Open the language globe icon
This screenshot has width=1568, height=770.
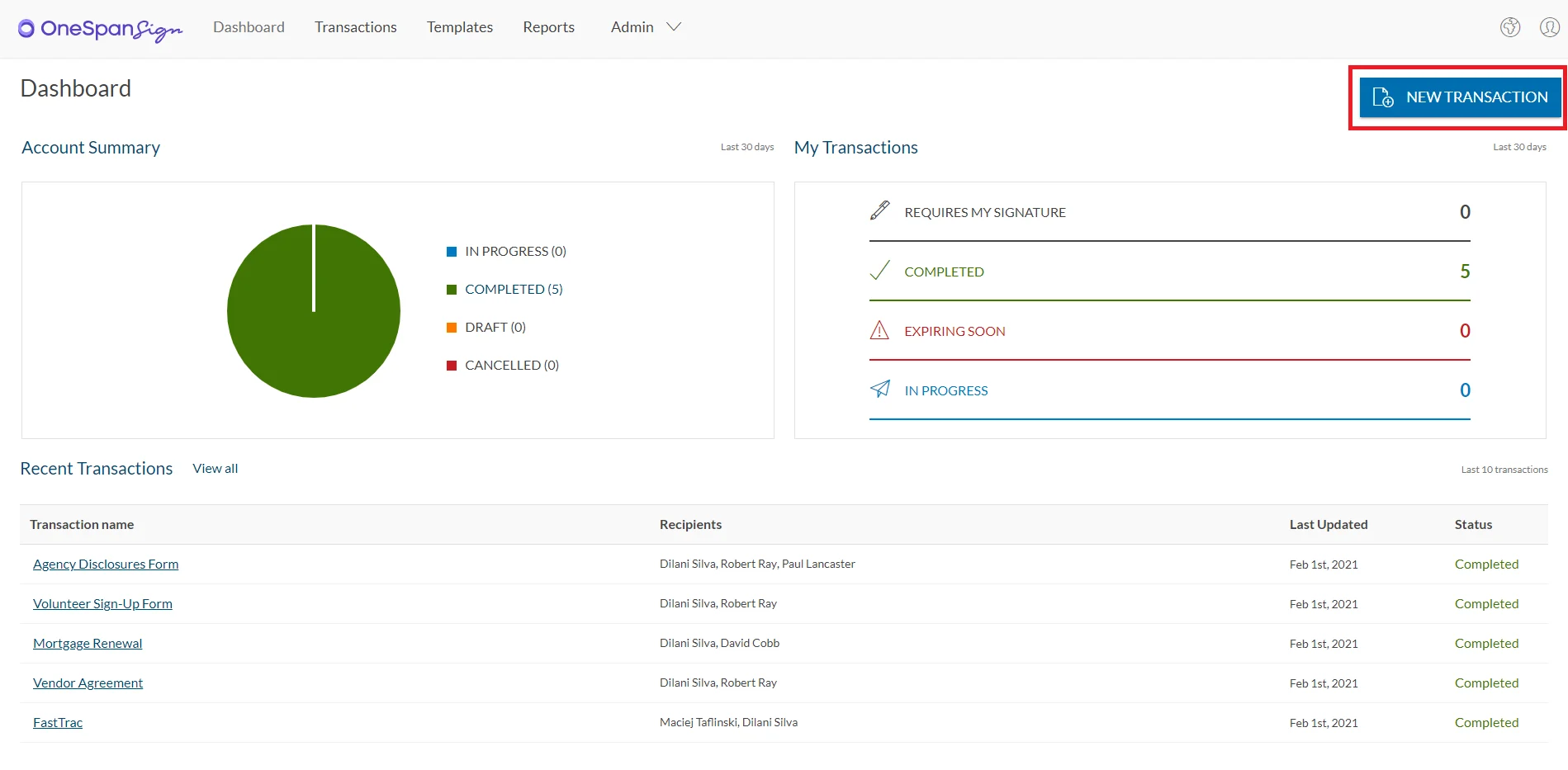tap(1510, 27)
